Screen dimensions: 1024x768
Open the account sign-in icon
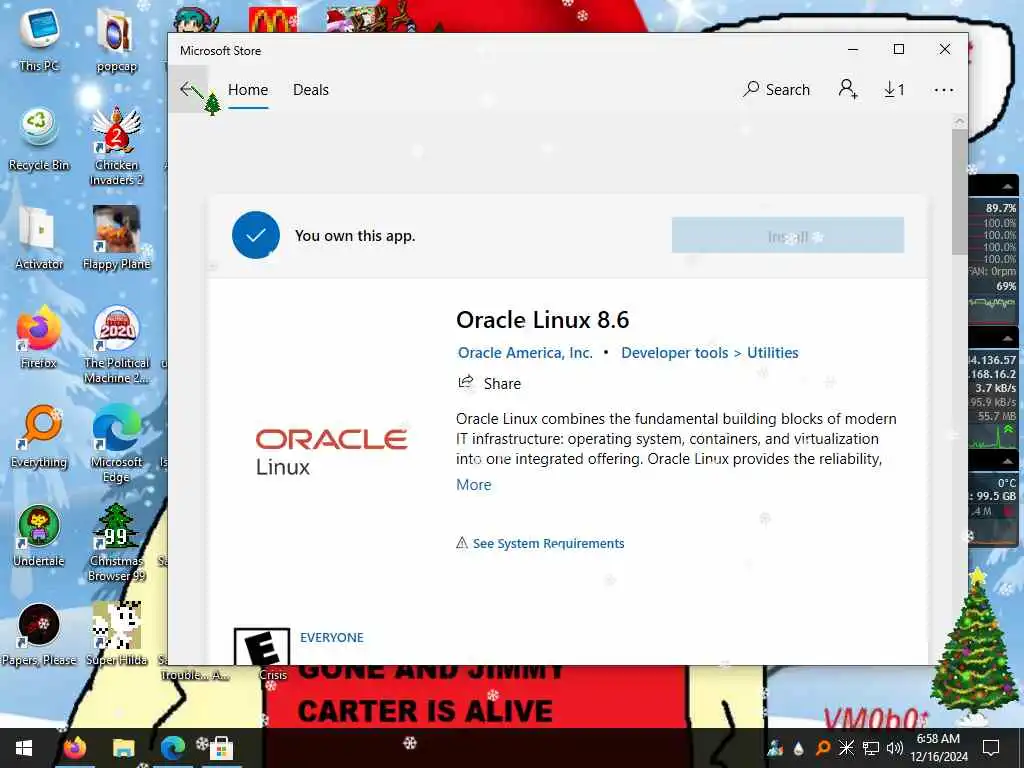(x=848, y=89)
